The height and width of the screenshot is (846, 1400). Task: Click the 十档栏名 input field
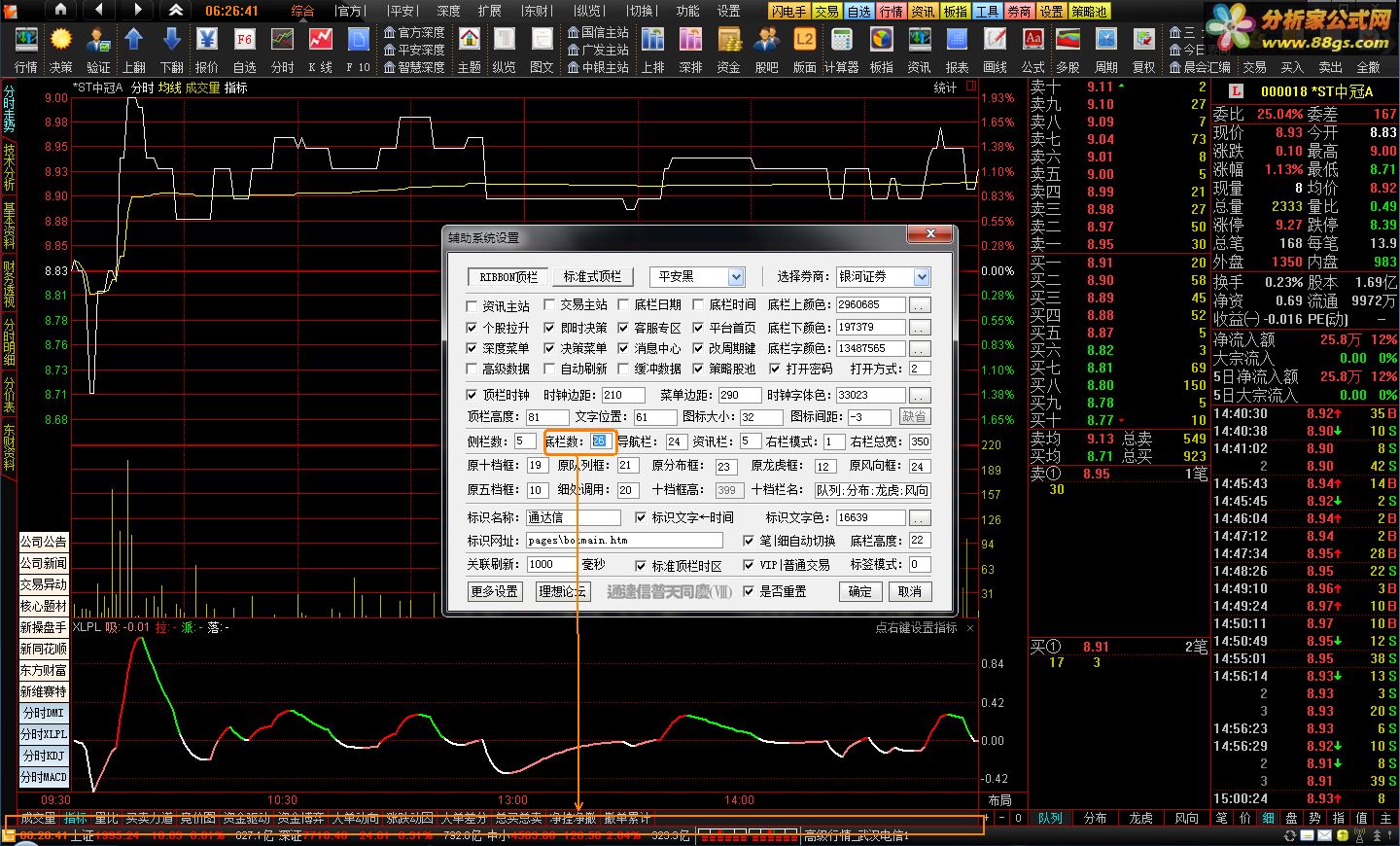pos(872,490)
